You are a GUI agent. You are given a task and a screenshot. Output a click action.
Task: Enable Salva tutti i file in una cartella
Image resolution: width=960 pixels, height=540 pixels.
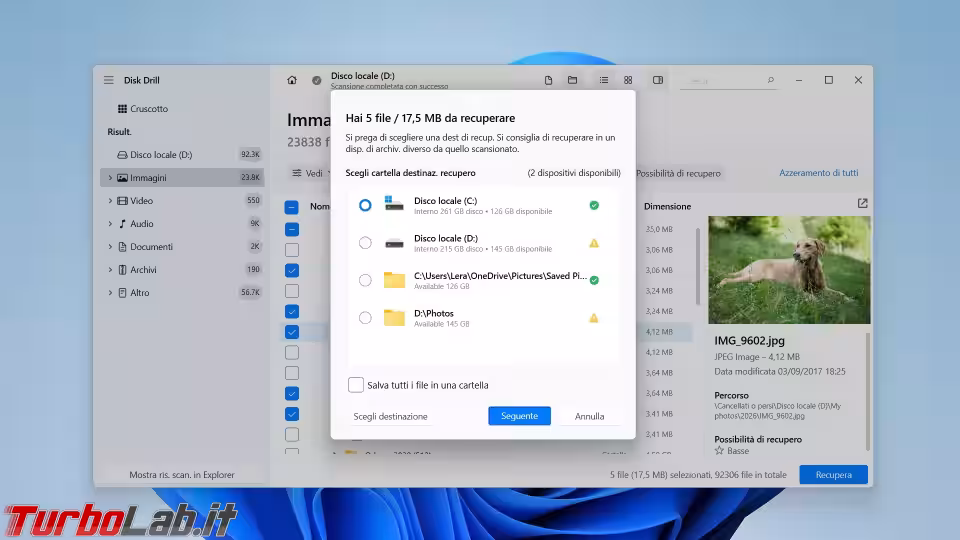point(356,385)
